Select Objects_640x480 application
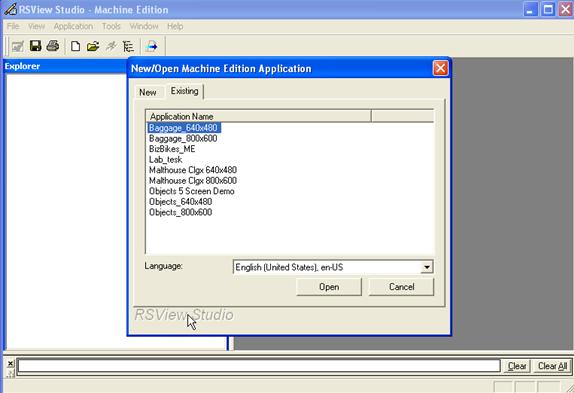This screenshot has height=393, width=574. (x=180, y=202)
